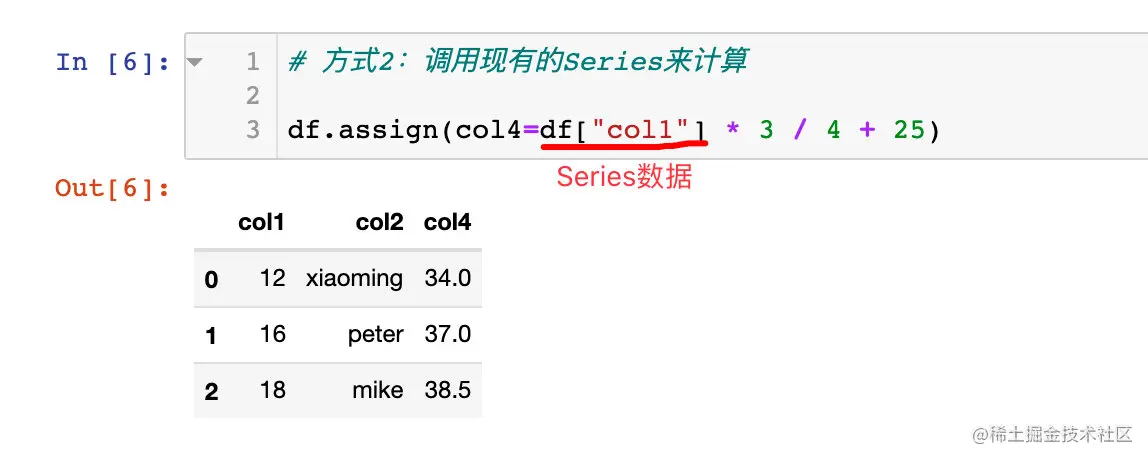Select row index 0 in output table

[x=211, y=279]
